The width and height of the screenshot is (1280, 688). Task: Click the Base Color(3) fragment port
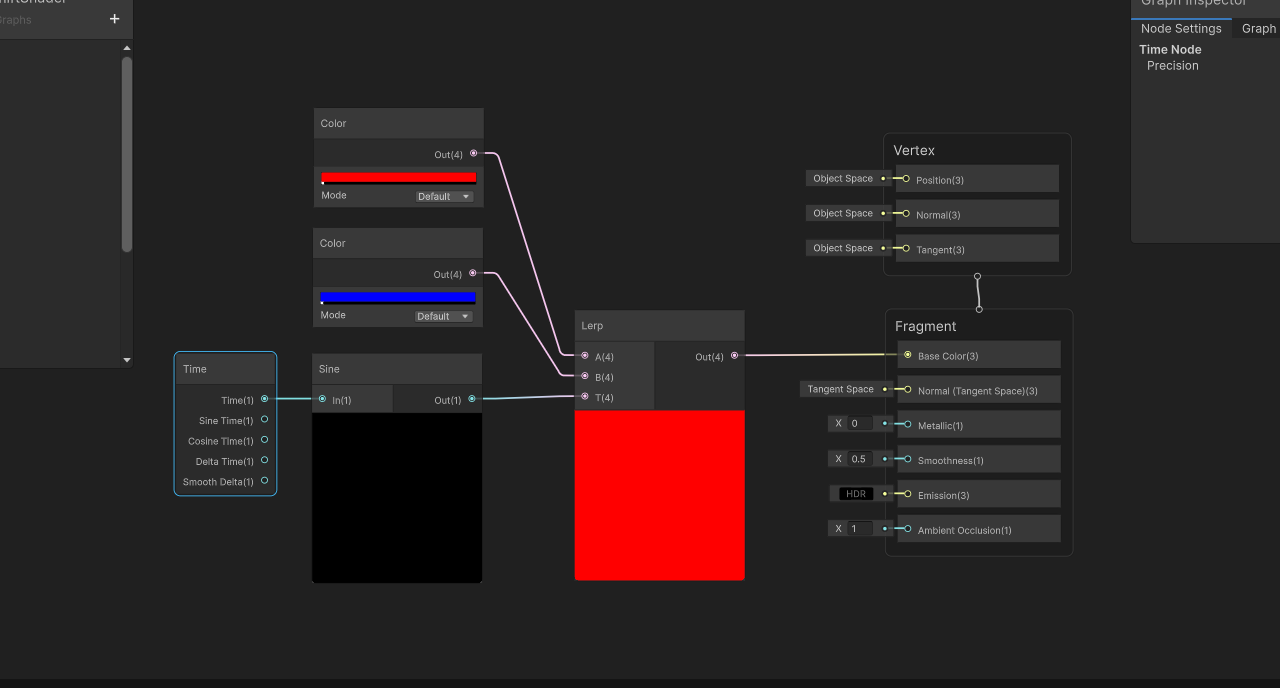907,355
